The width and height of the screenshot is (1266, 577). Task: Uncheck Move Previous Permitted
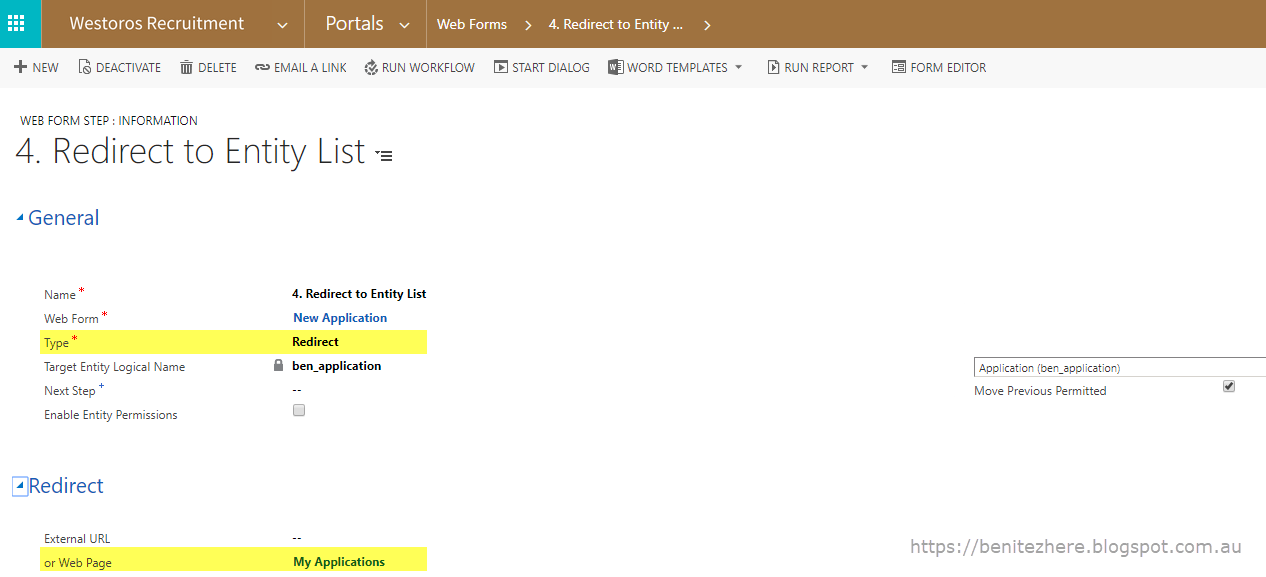pos(1228,385)
